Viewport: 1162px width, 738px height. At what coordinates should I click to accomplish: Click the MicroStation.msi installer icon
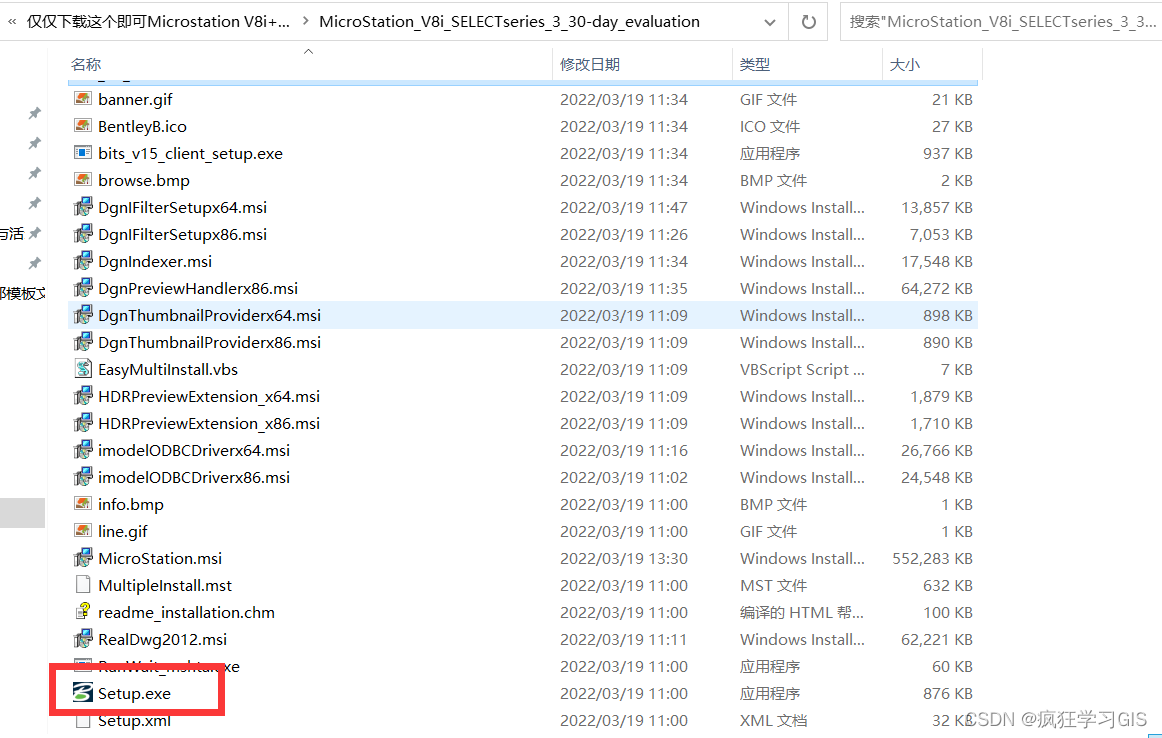click(83, 558)
